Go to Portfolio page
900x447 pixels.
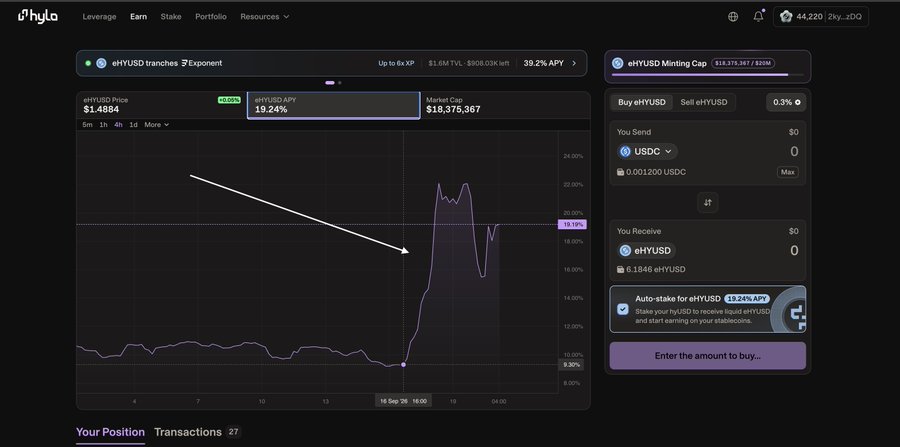tap(211, 17)
